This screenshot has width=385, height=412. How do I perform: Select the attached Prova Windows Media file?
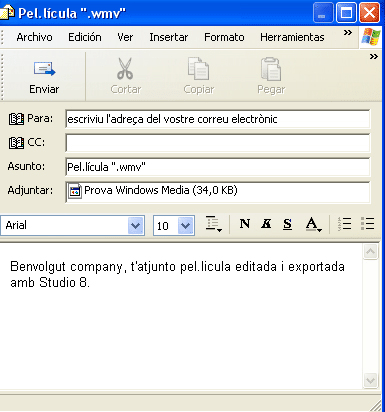153,191
